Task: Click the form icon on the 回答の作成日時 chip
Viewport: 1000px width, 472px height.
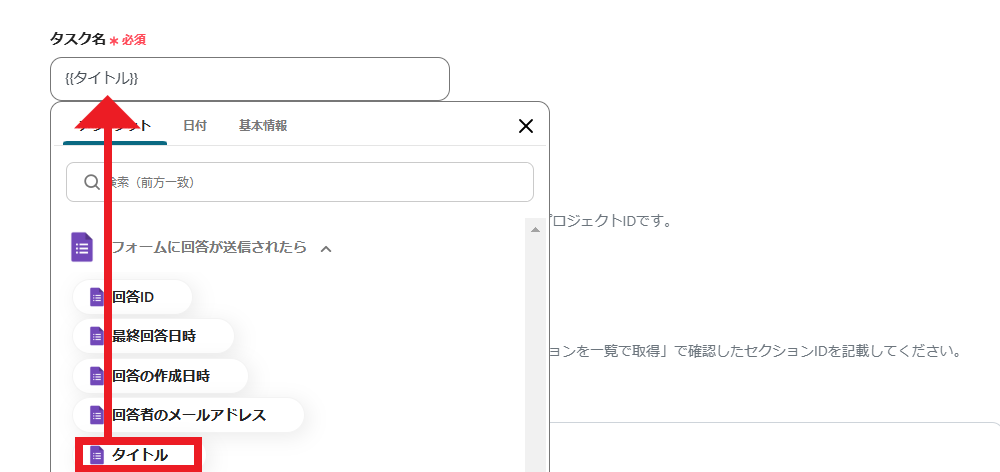Action: (x=97, y=376)
